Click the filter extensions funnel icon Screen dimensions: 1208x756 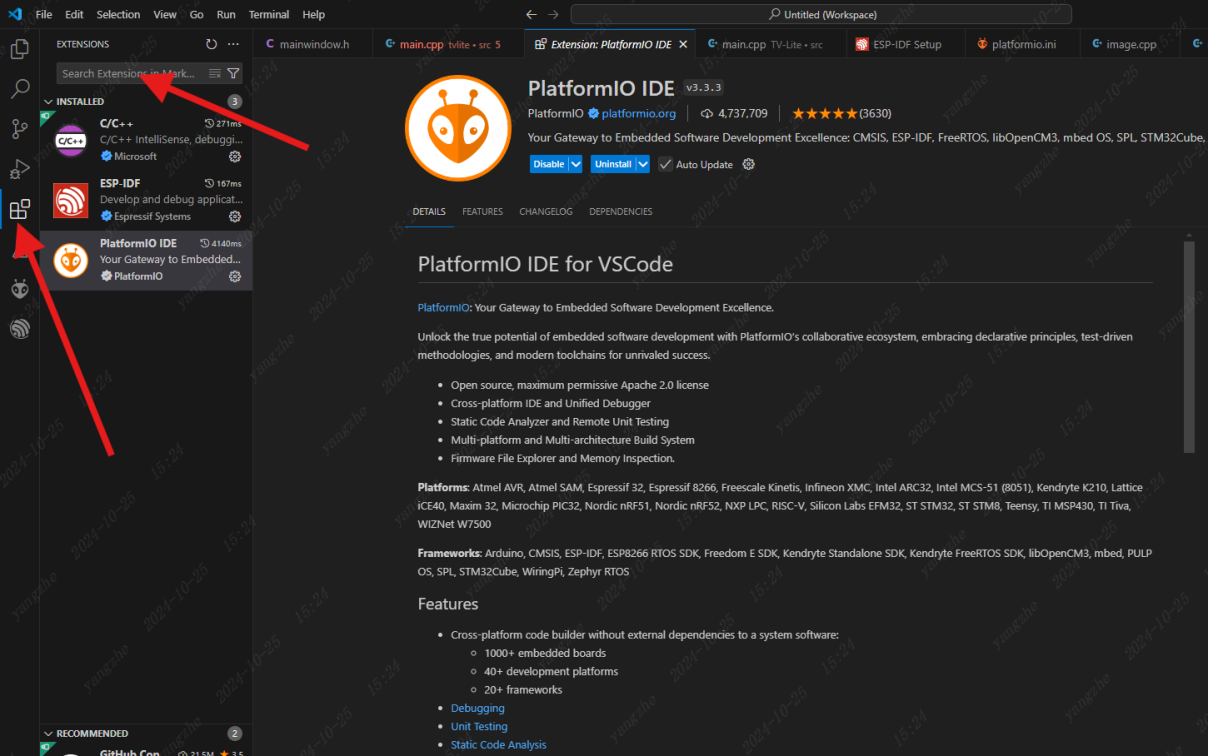233,73
